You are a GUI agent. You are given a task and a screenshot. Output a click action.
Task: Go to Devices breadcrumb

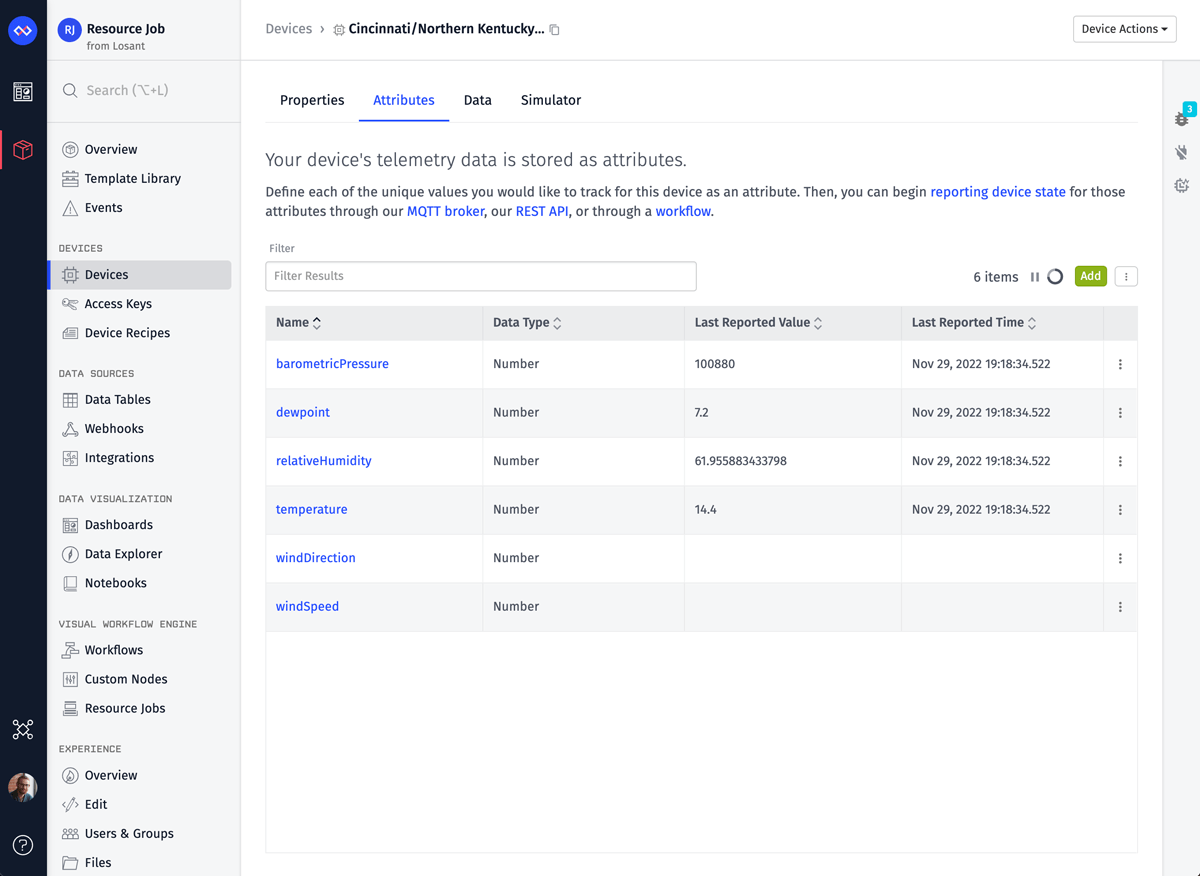(289, 29)
